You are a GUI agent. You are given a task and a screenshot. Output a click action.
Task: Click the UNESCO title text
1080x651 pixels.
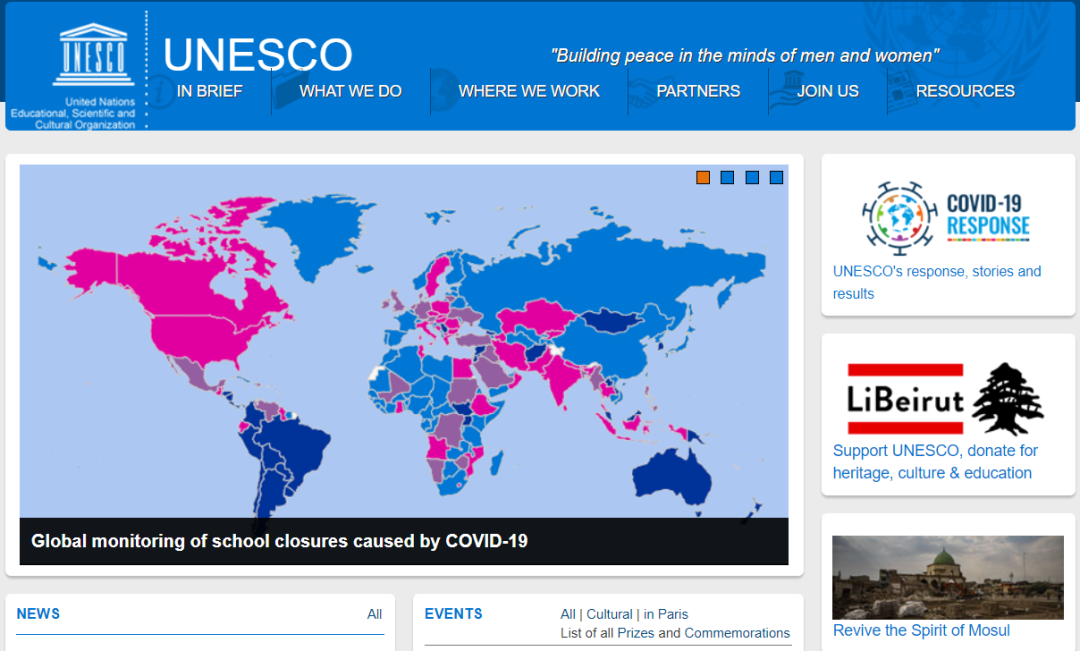click(x=258, y=54)
